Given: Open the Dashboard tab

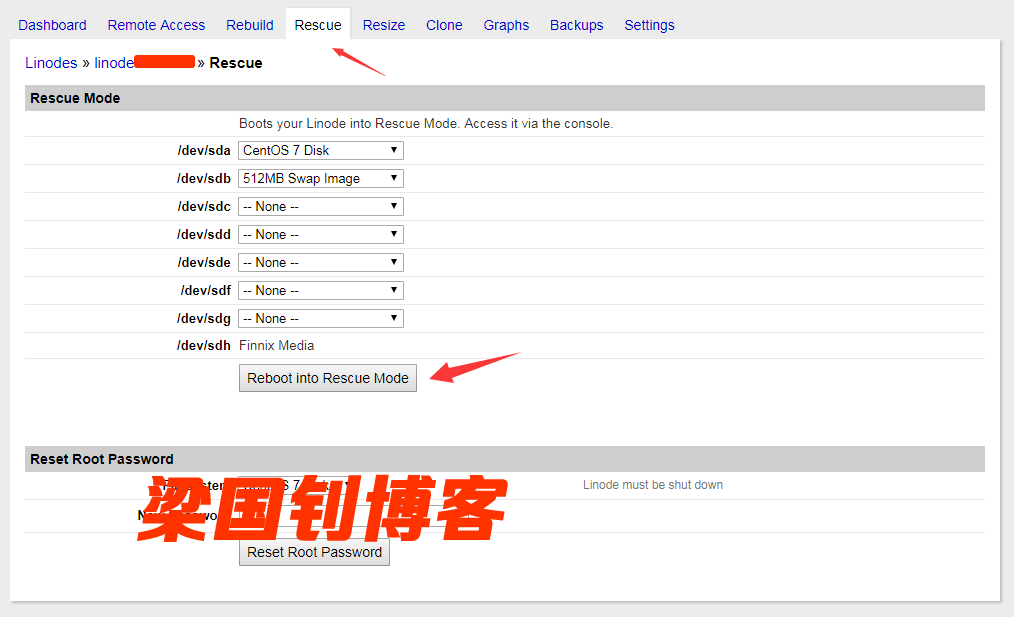Looking at the screenshot, I should [52, 25].
